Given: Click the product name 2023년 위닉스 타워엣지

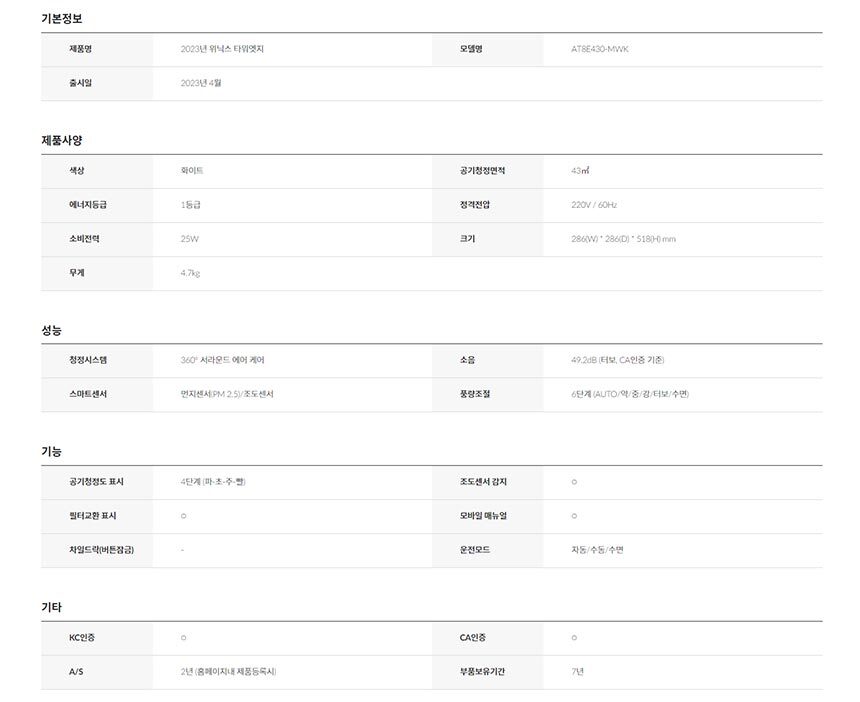Looking at the screenshot, I should [222, 49].
